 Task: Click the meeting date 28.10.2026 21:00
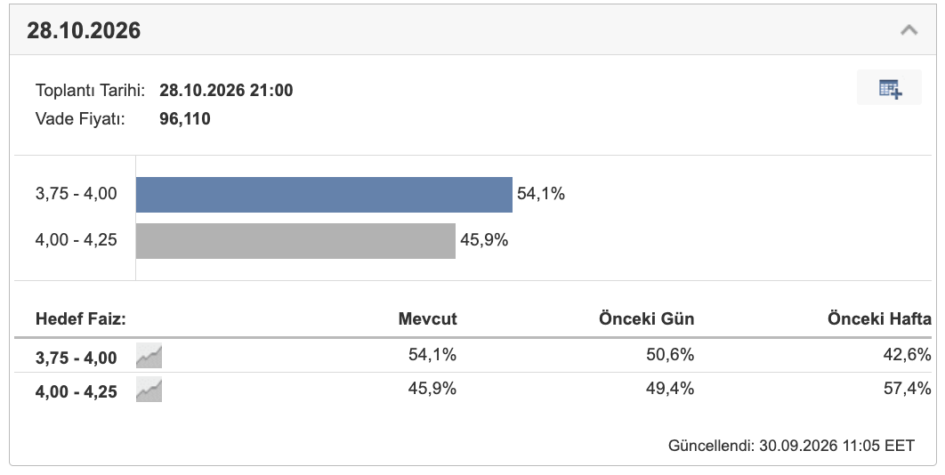[x=226, y=90]
